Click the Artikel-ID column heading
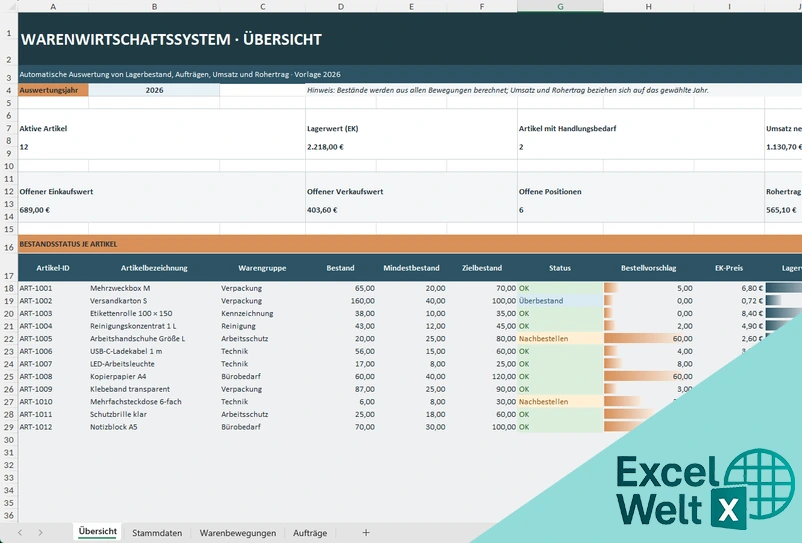This screenshot has height=543, width=802. (53, 268)
